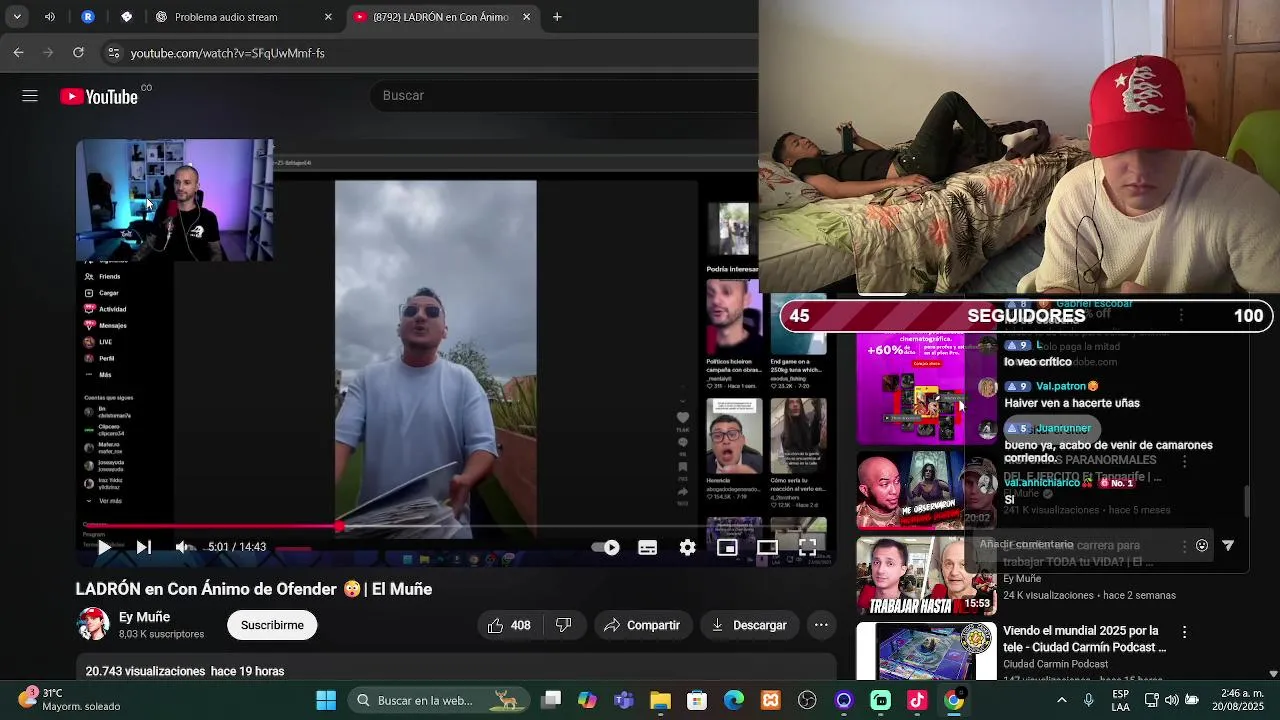Open options for the paranormal video entry
Screen dimensions: 1280x720
coord(1184,461)
